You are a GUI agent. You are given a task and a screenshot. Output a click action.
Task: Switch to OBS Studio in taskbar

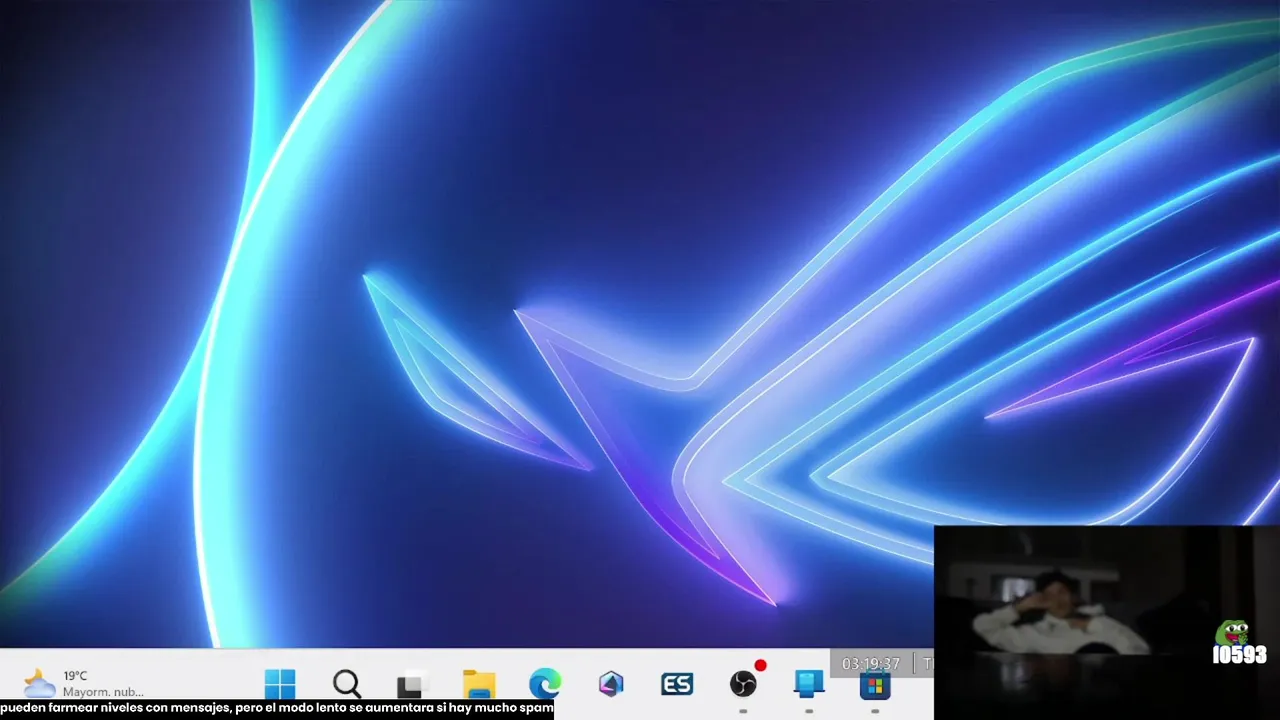pyautogui.click(x=743, y=684)
